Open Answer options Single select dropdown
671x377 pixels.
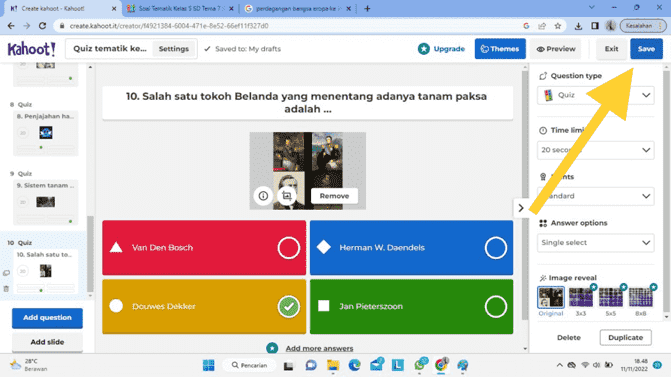click(x=595, y=243)
